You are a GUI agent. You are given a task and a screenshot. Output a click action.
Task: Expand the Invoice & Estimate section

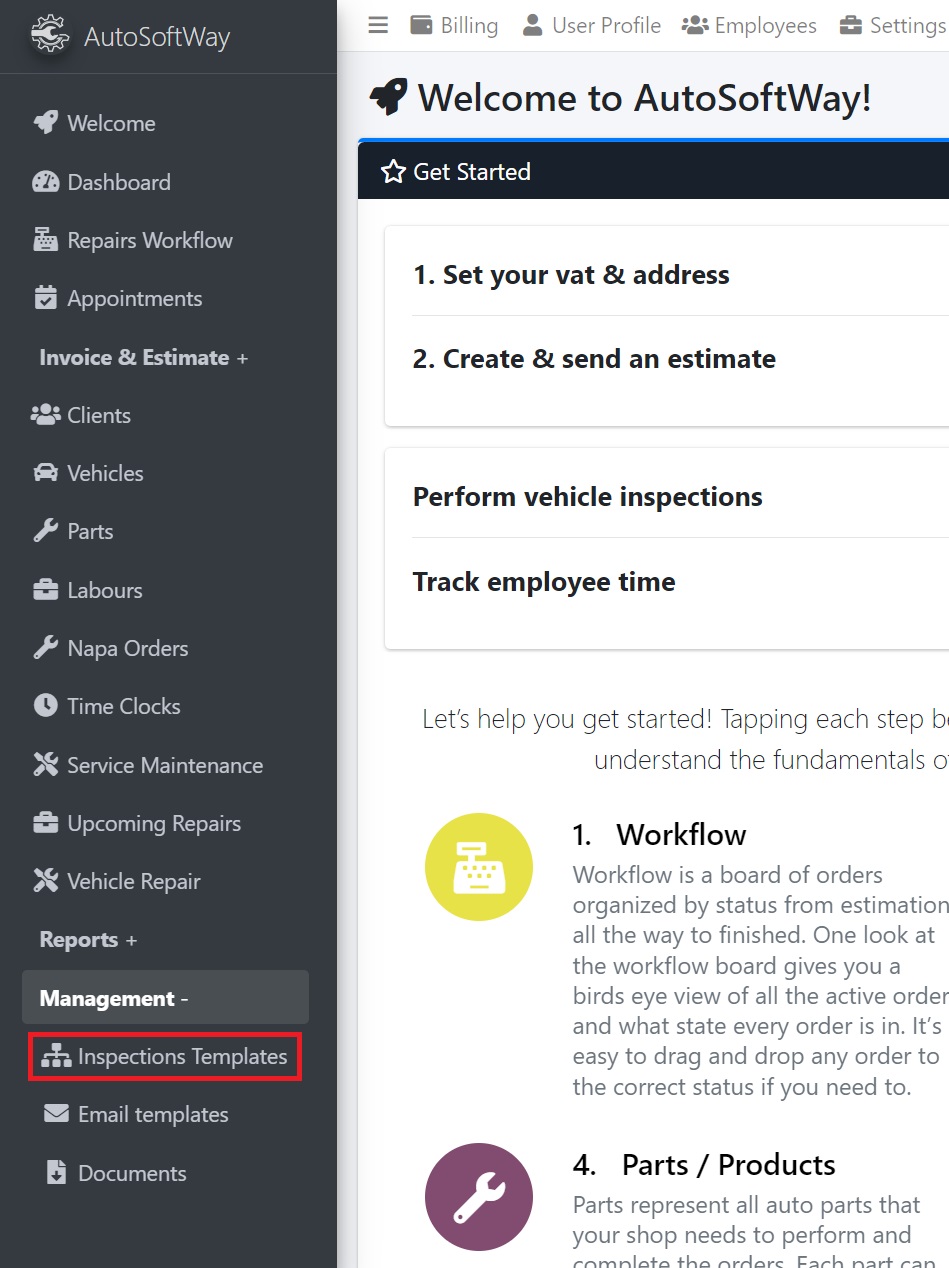click(x=141, y=357)
